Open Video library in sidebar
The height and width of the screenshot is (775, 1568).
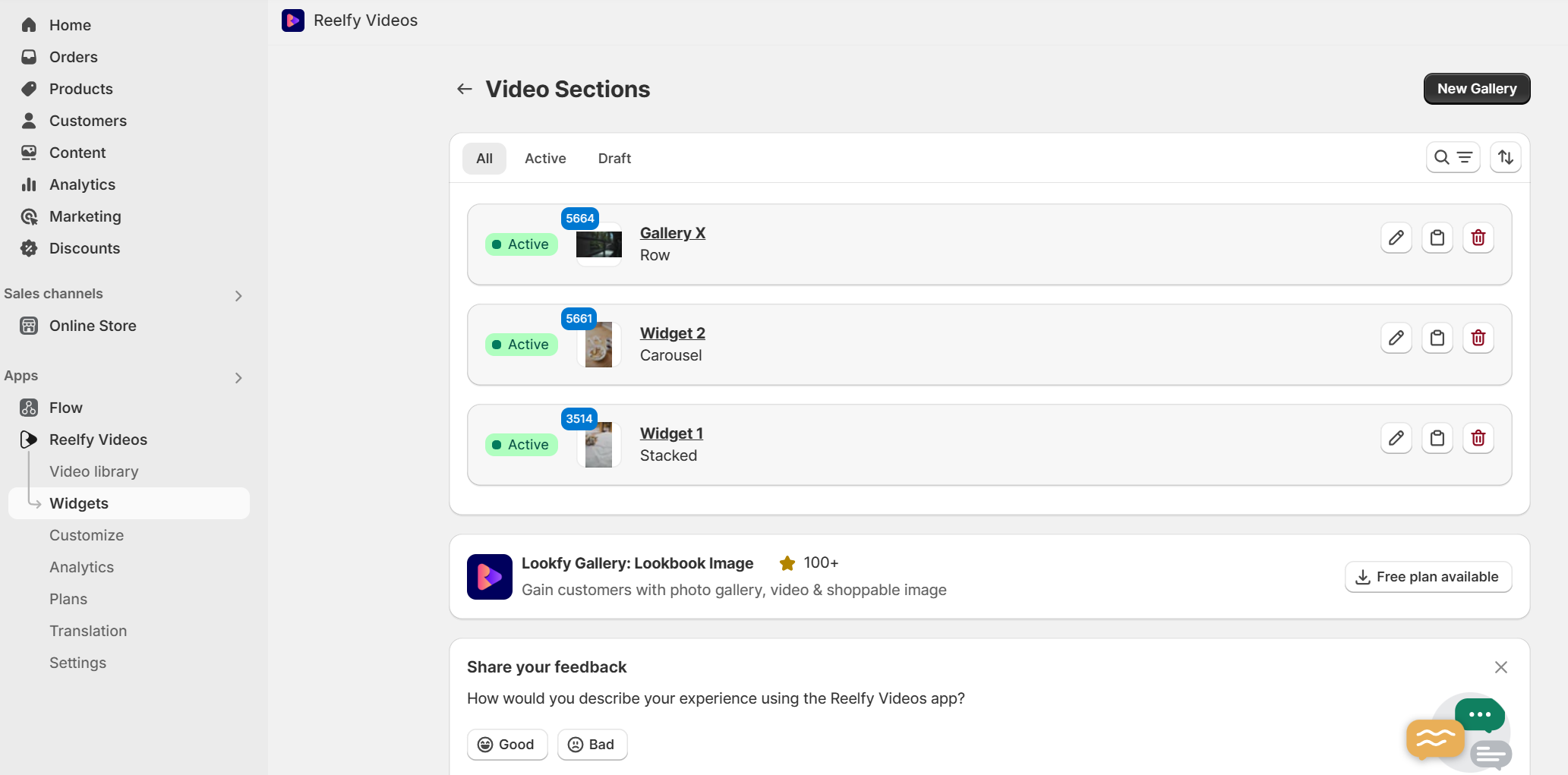pyautogui.click(x=93, y=471)
